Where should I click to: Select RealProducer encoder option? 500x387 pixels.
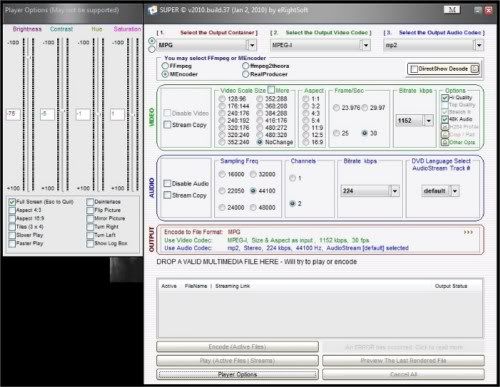[246, 74]
